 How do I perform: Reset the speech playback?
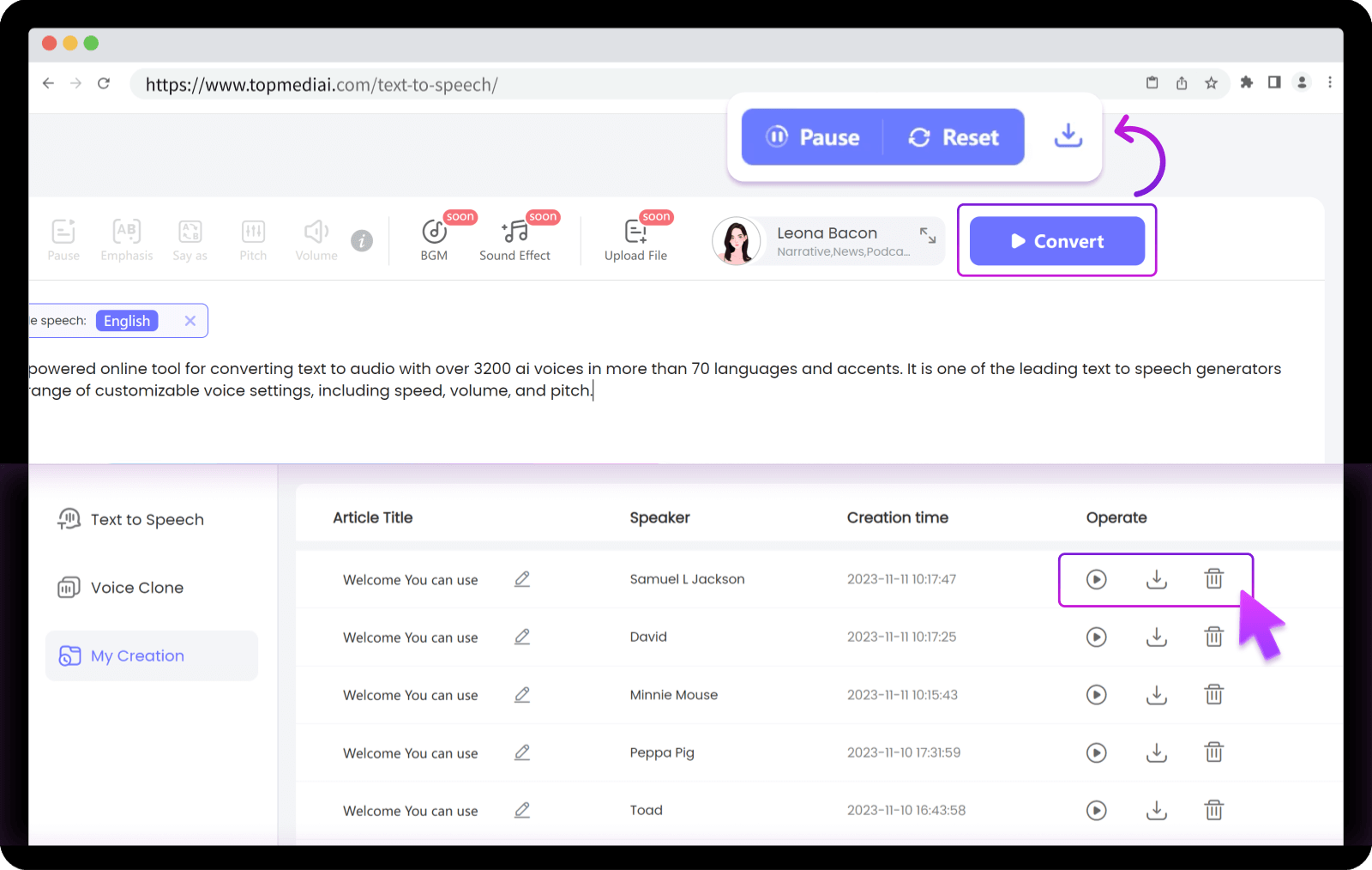click(x=954, y=136)
